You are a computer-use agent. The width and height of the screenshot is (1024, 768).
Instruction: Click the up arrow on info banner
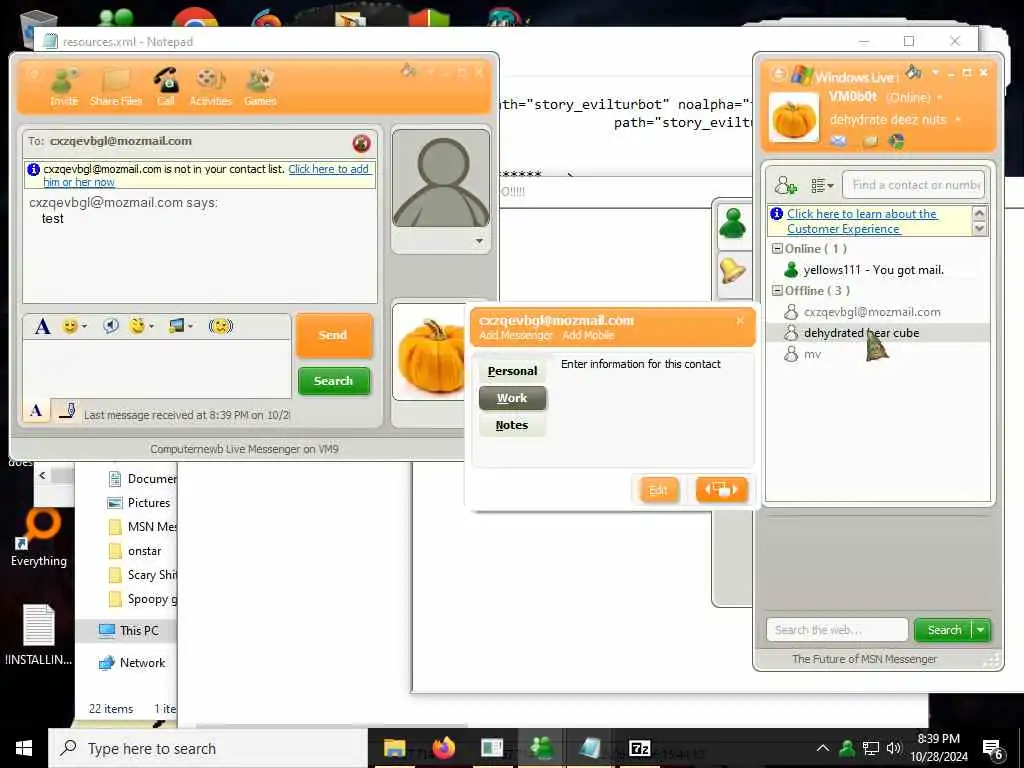(978, 213)
